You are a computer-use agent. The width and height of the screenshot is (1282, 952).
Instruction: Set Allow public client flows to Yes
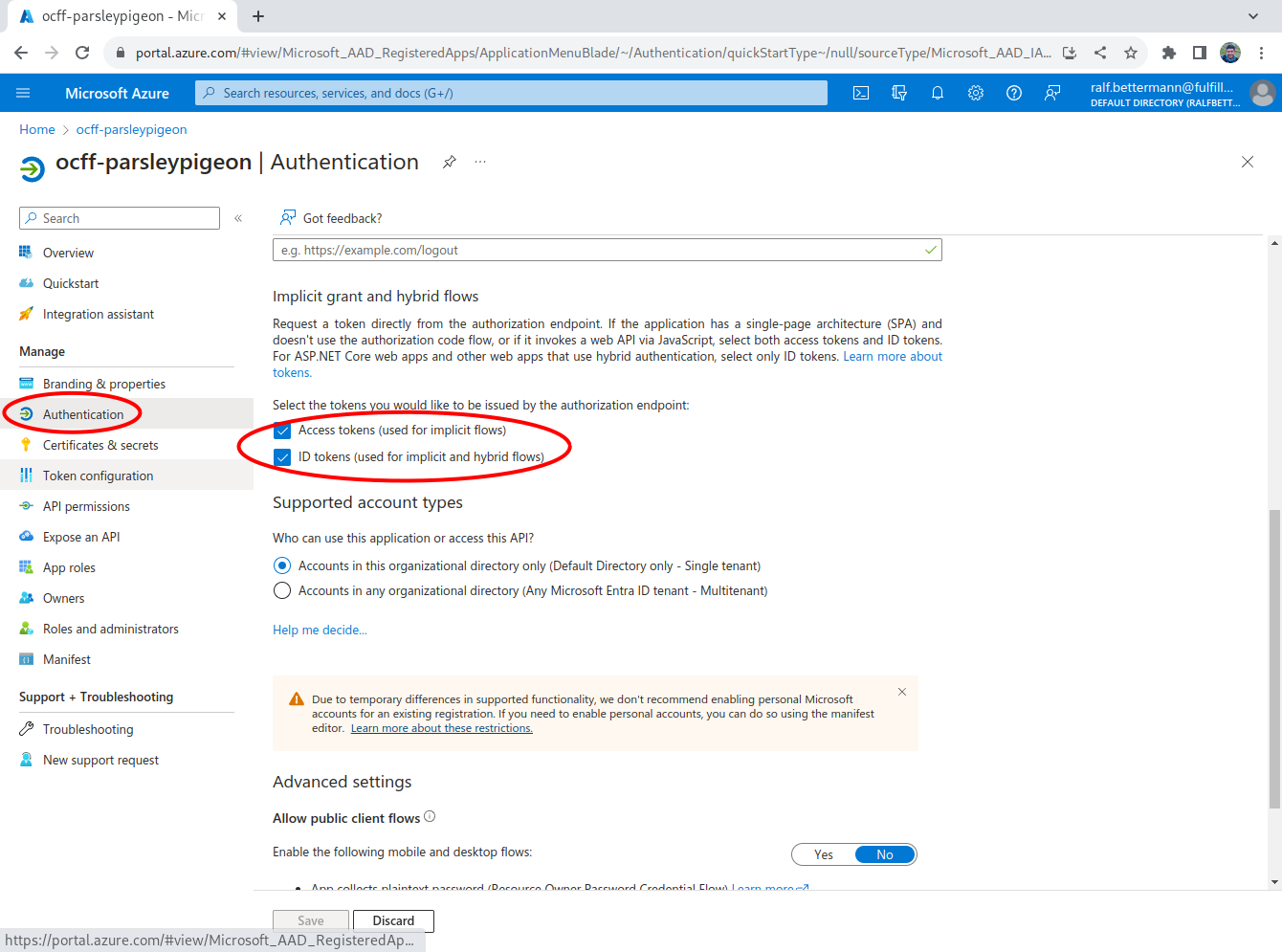(823, 854)
